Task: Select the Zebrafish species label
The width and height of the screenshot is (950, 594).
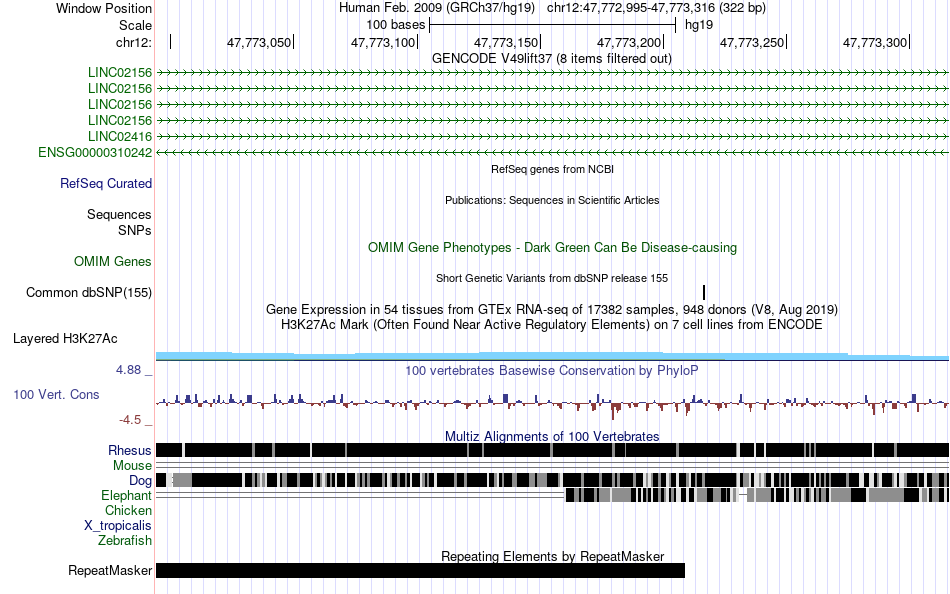Action: click(125, 540)
